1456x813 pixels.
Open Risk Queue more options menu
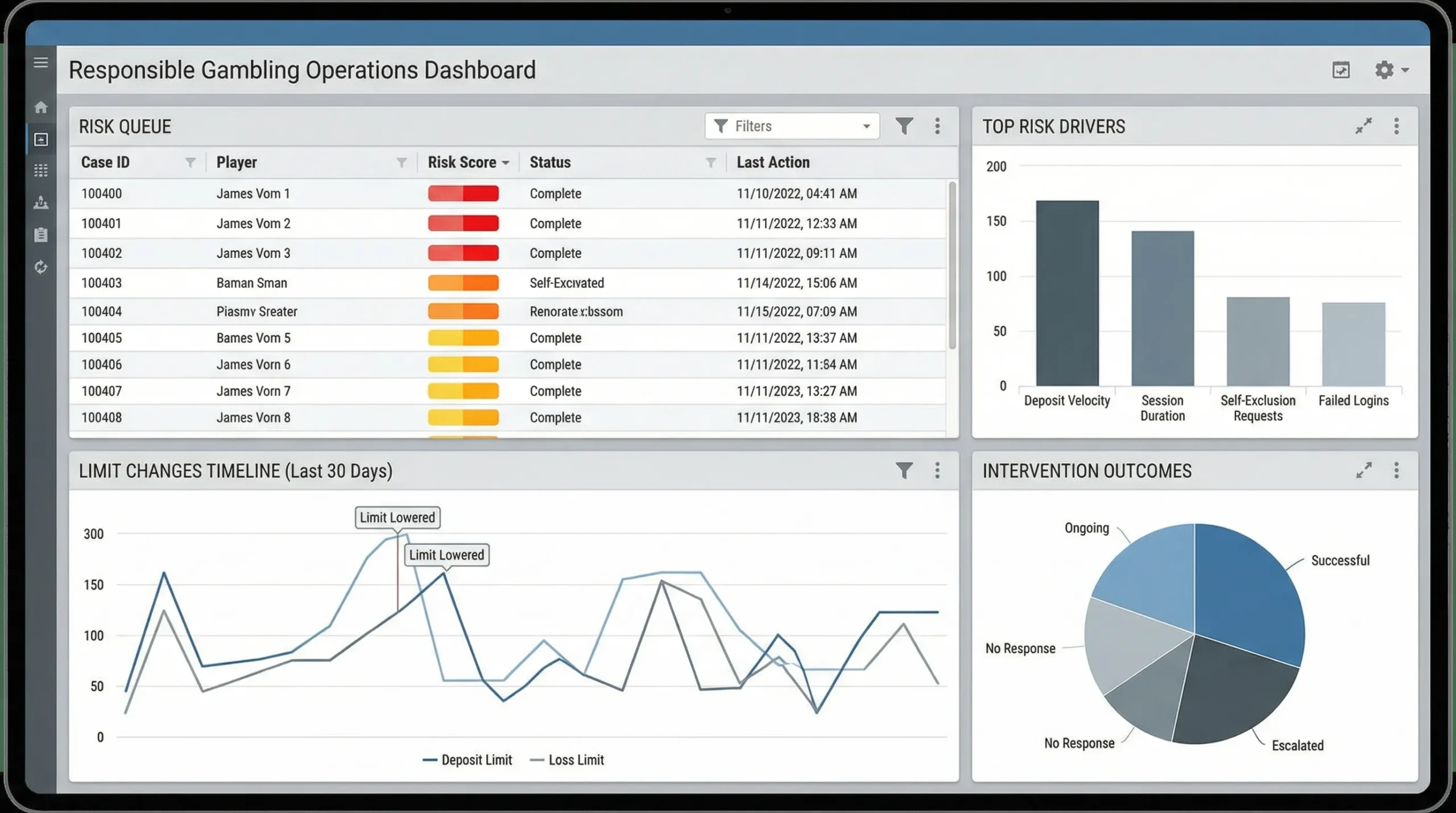pos(937,126)
